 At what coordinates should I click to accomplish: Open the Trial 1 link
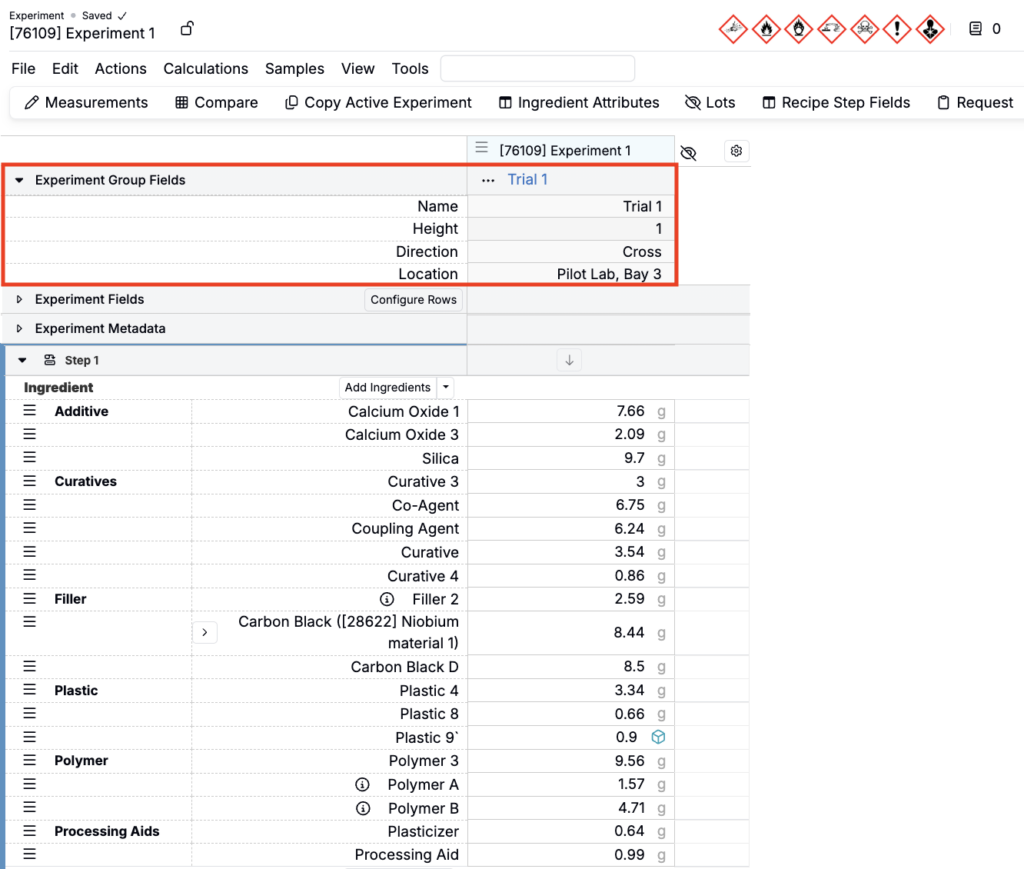(x=527, y=180)
